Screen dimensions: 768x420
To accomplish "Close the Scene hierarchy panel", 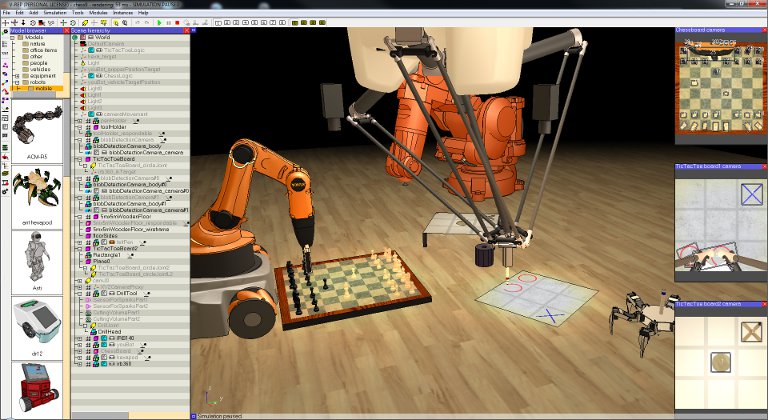I will coord(186,30).
